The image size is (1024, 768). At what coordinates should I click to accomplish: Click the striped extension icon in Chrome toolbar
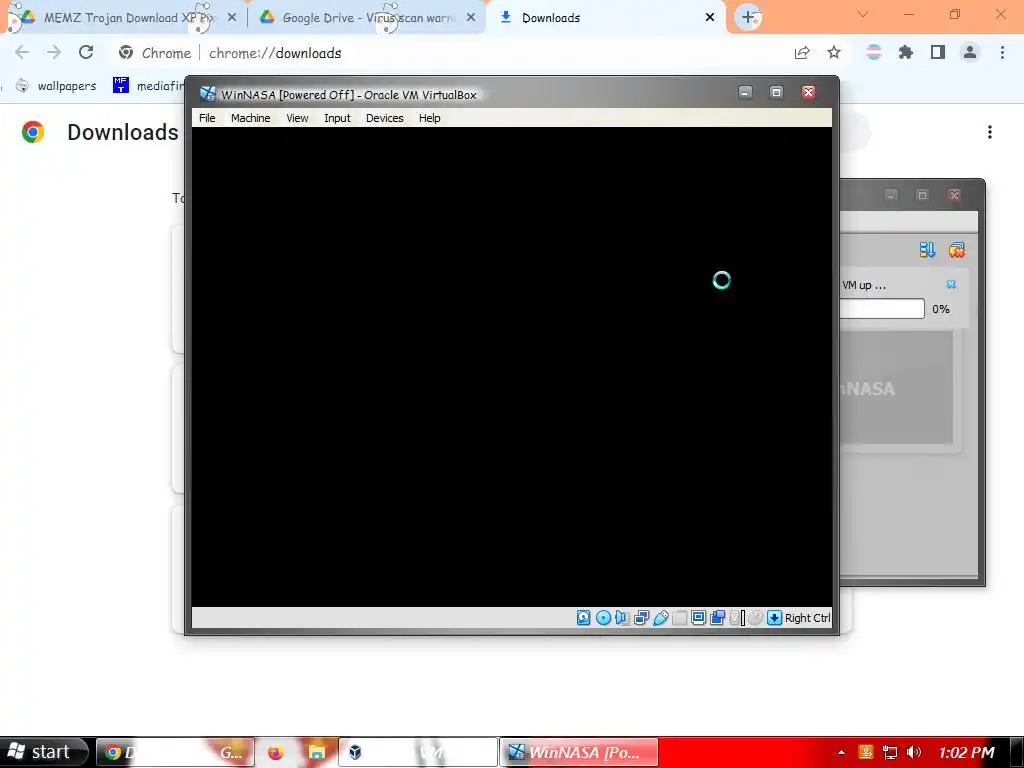(x=874, y=52)
